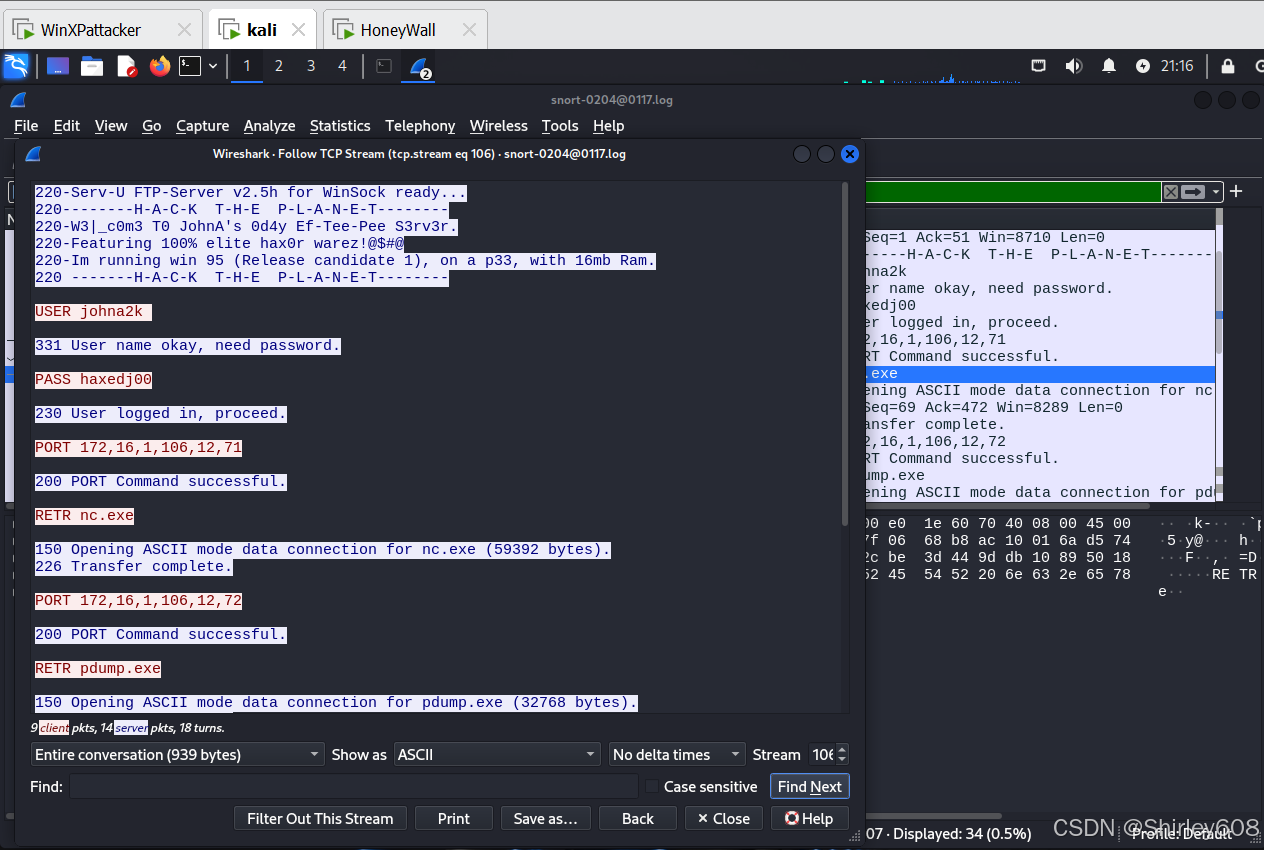Open the Tools menu
Screen dimensions: 1264x850
(x=560, y=125)
